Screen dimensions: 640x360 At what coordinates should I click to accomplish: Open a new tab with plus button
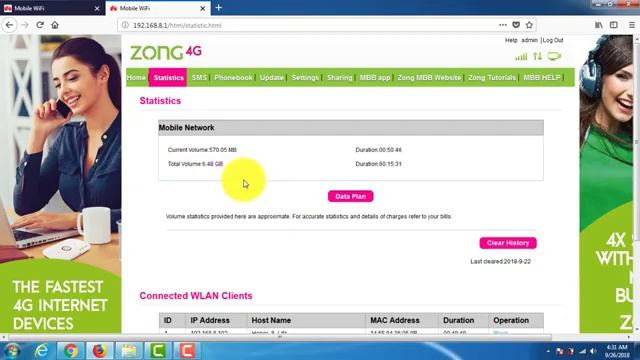click(219, 8)
